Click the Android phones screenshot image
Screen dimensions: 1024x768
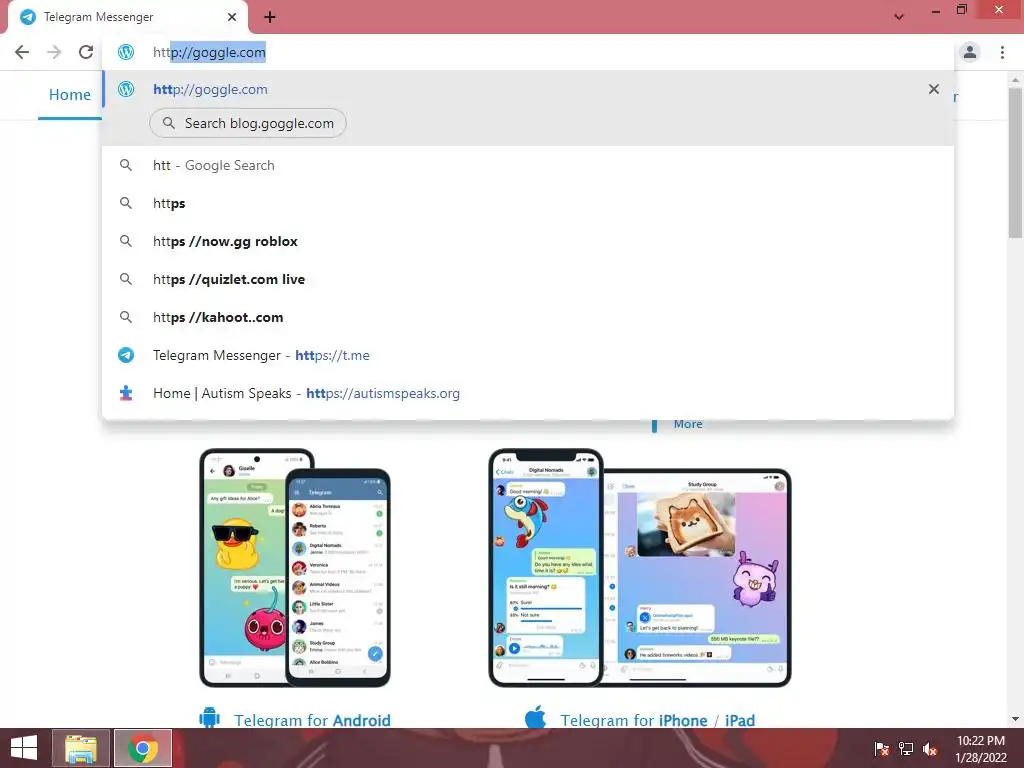(x=295, y=568)
